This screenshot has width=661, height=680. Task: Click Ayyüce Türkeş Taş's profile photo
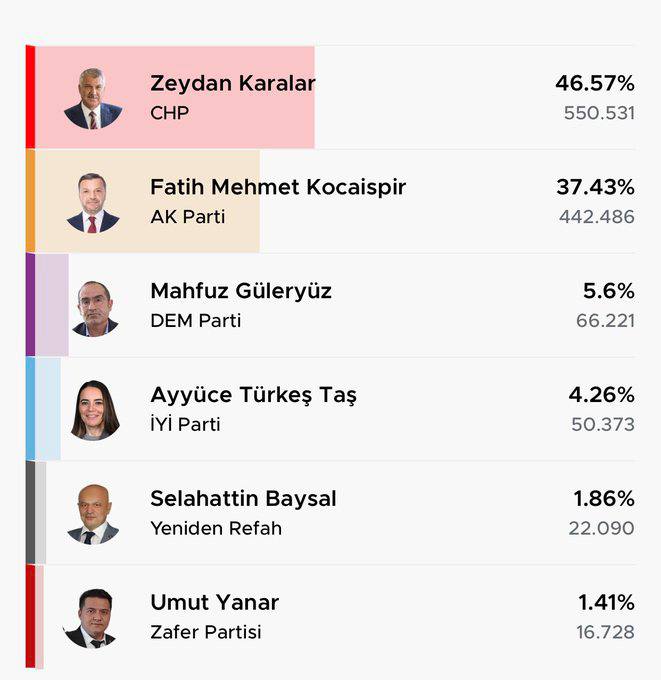(x=95, y=410)
